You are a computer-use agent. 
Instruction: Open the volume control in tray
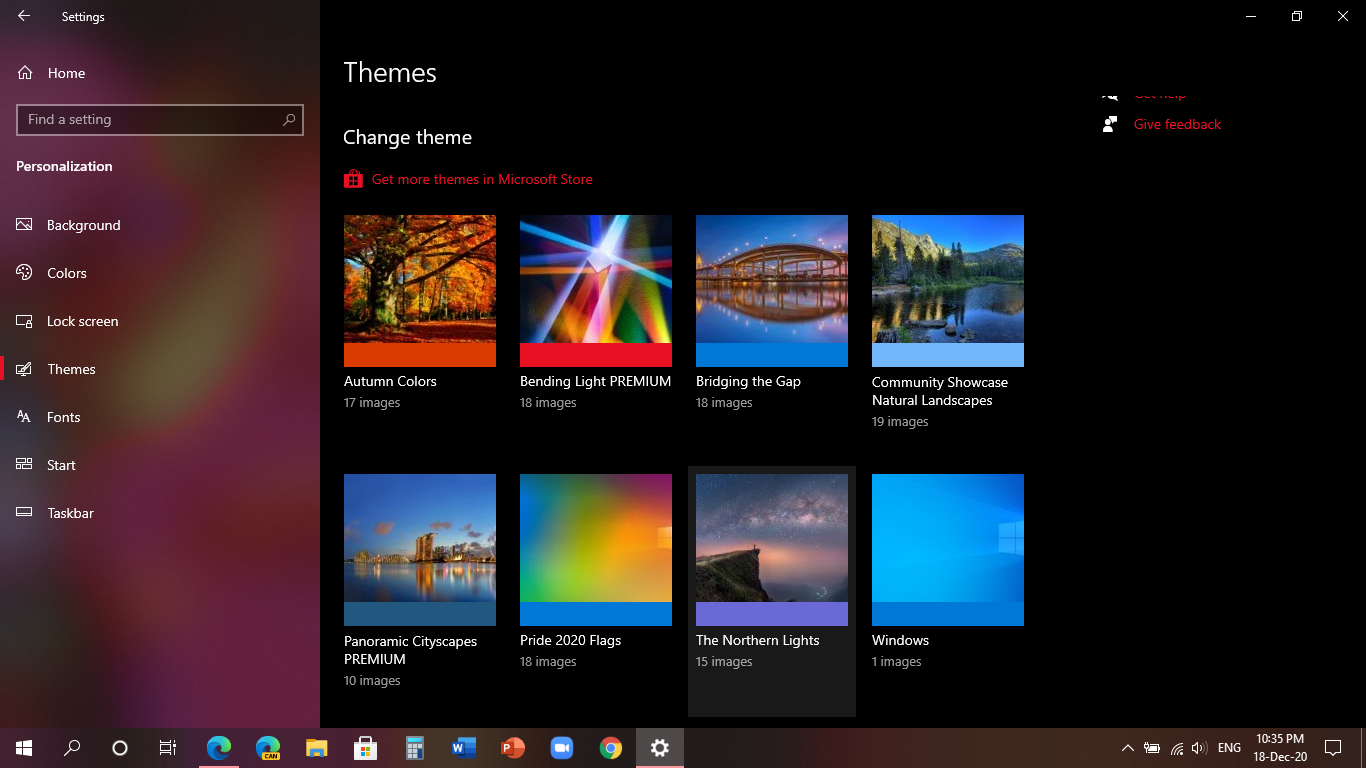tap(1200, 748)
